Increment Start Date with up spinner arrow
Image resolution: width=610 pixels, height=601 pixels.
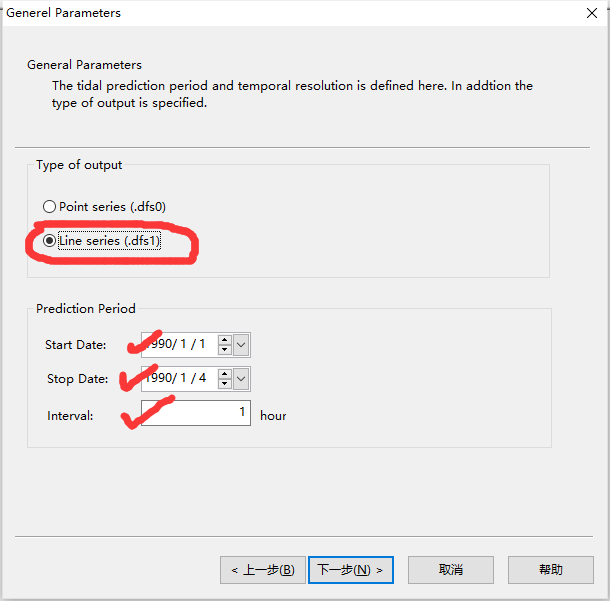225,340
